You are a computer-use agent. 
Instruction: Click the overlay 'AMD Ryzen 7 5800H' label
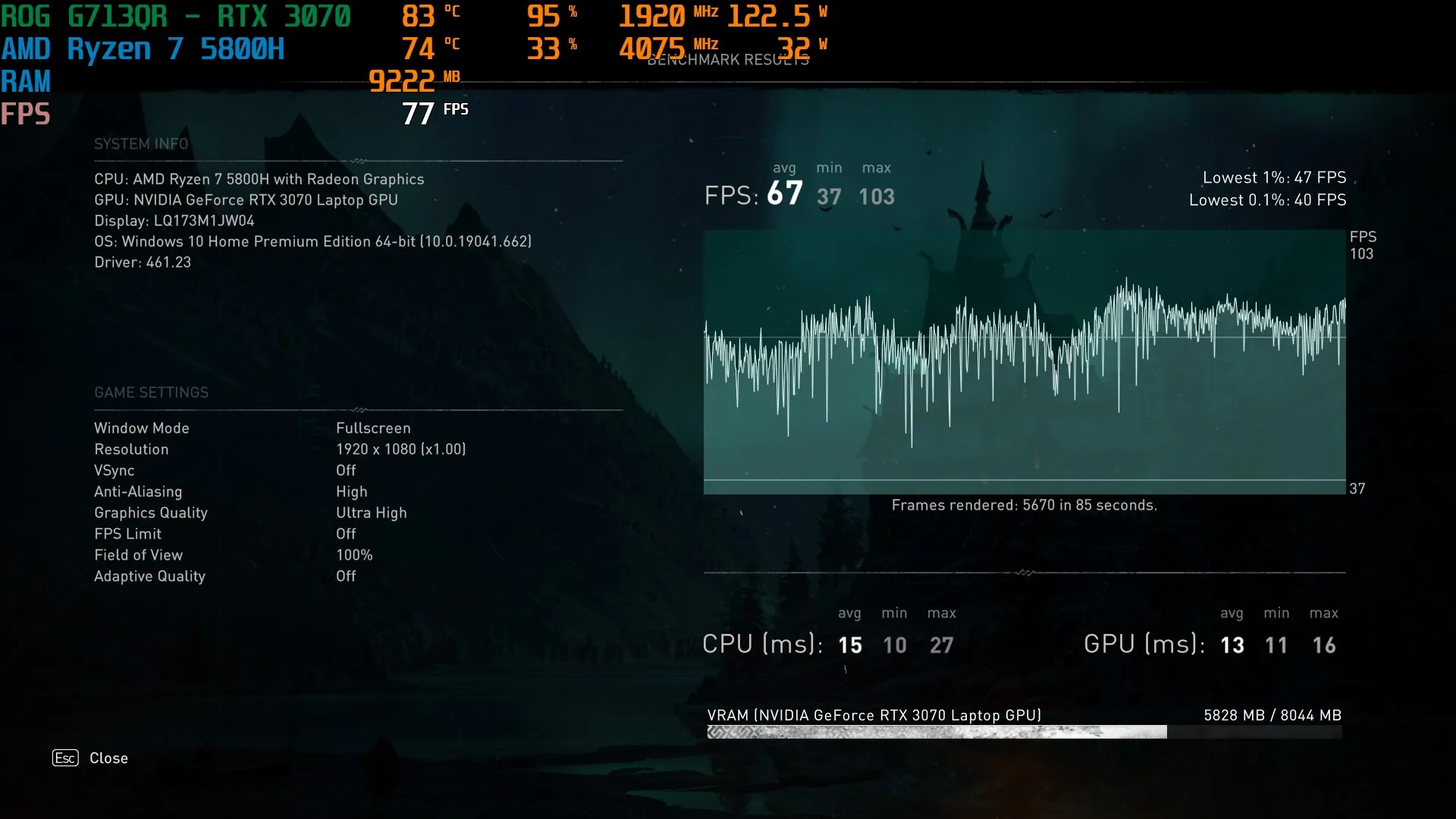(143, 49)
